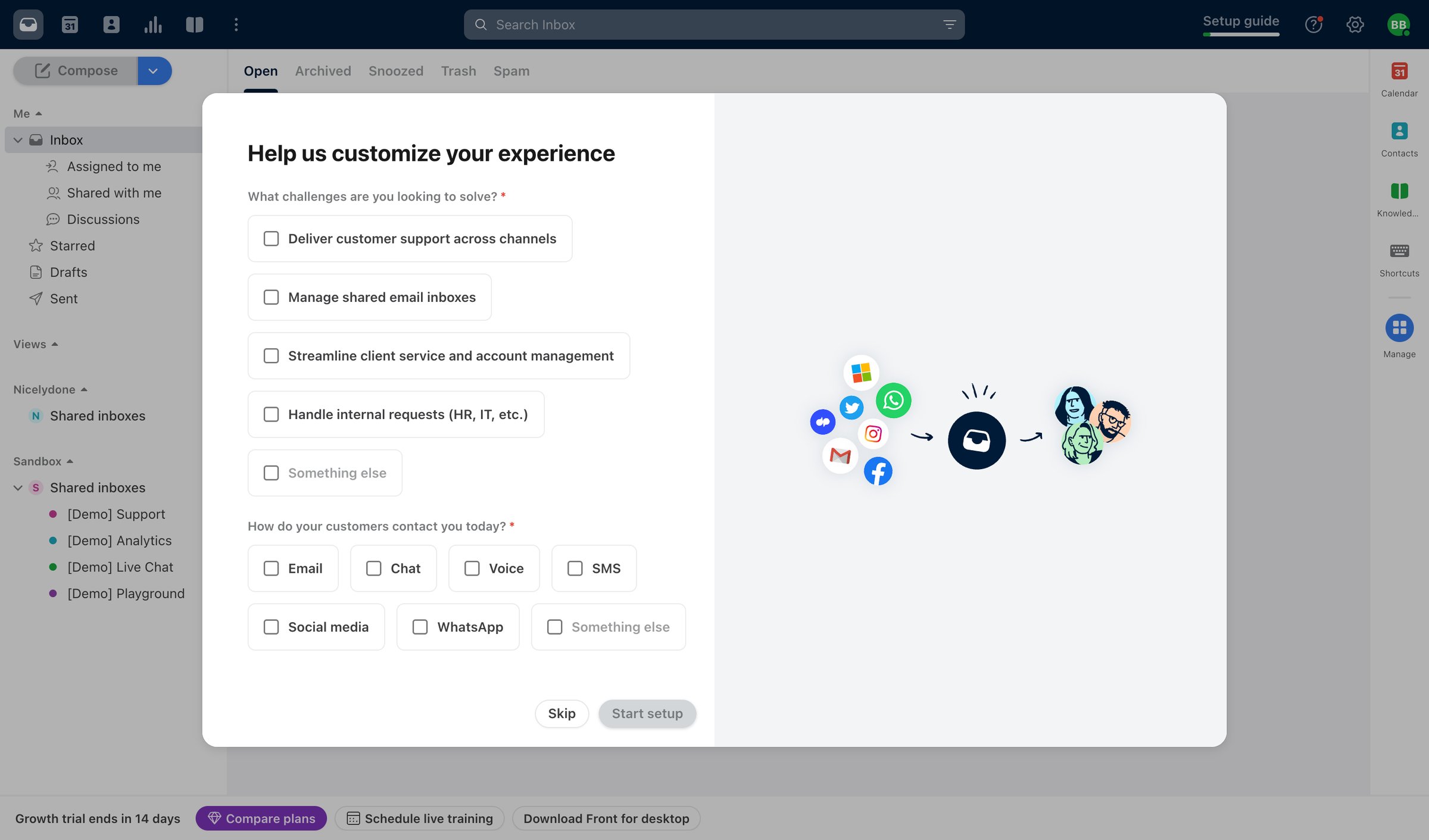Switch to the Trash tab
1429x840 pixels.
458,71
